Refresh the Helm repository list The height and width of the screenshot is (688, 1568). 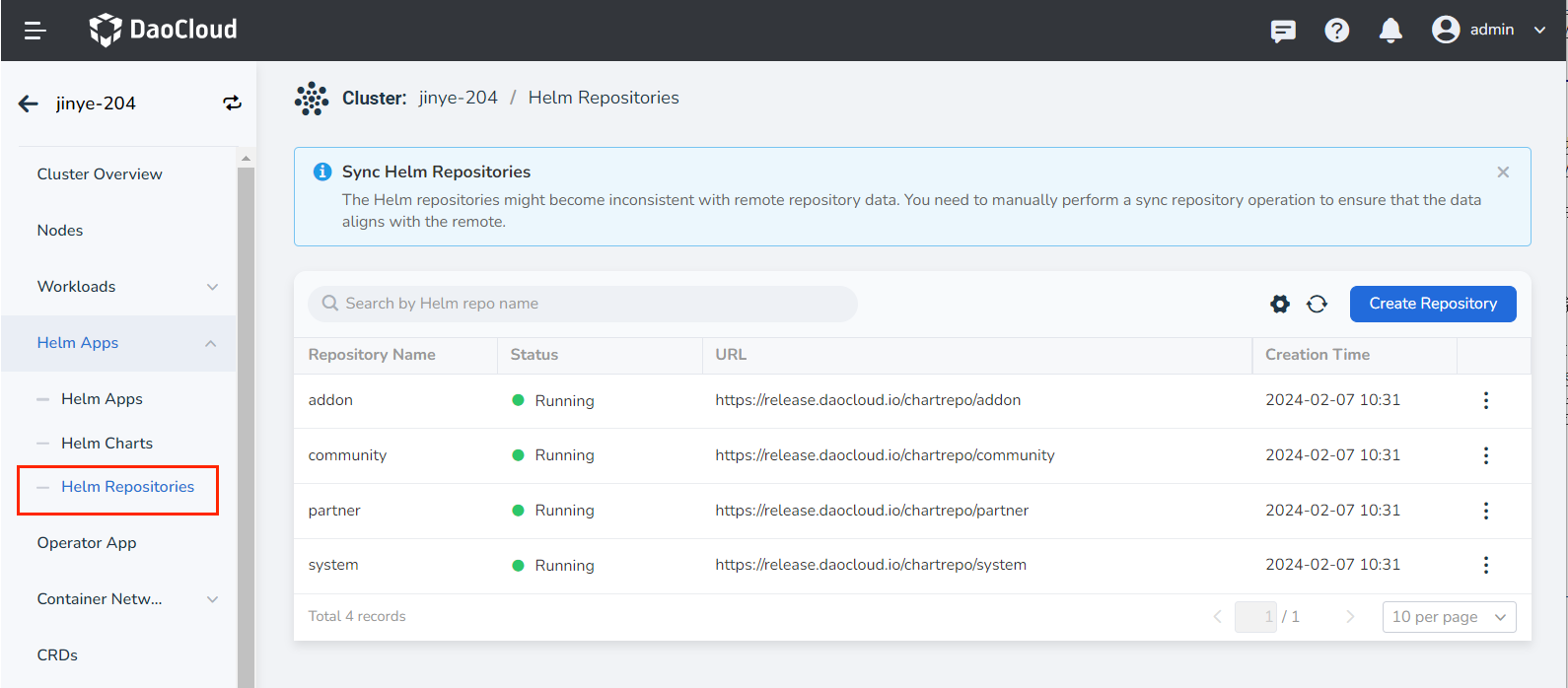(x=1317, y=304)
